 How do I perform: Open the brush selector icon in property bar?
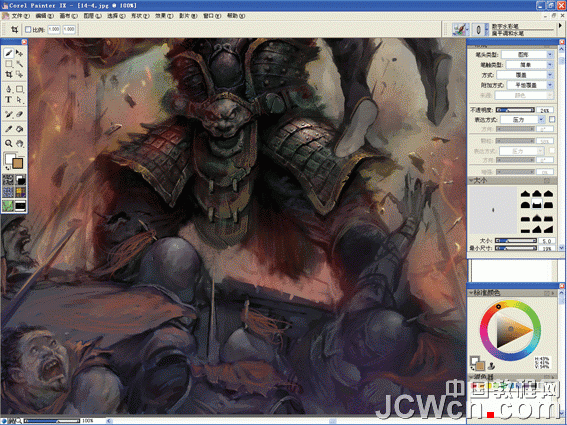pos(460,30)
